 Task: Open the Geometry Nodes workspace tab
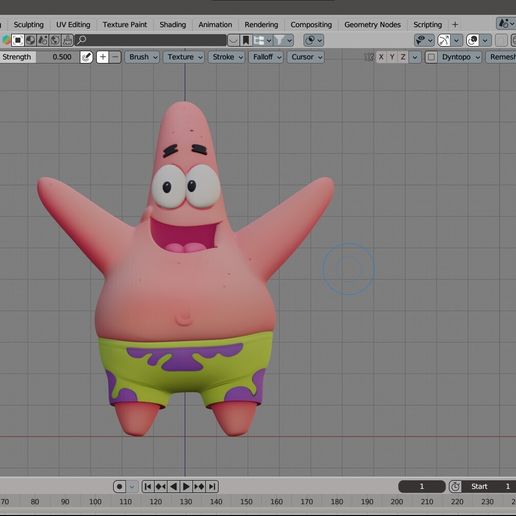pos(372,25)
